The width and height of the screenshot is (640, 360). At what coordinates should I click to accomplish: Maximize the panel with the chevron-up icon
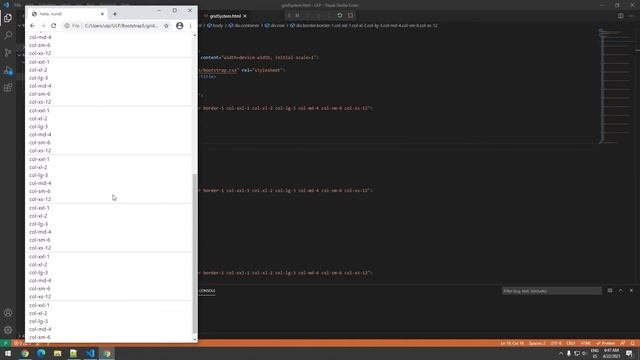coord(620,291)
